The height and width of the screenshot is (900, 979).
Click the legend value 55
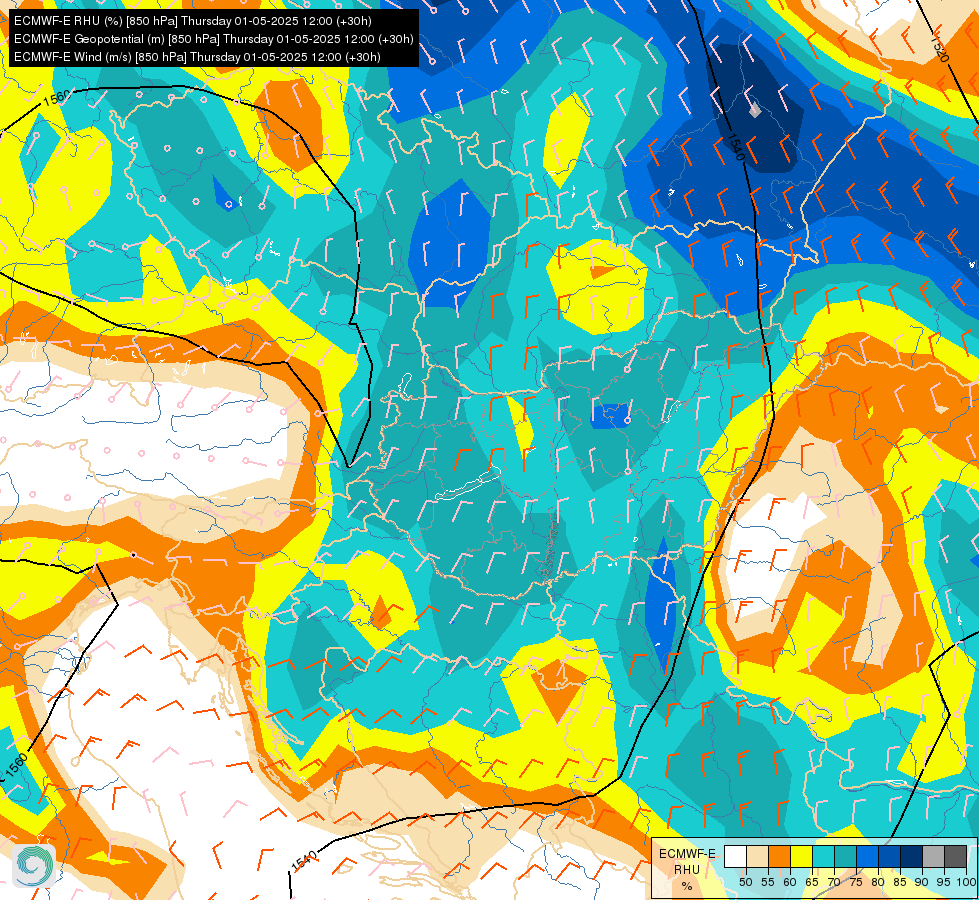[x=768, y=882]
